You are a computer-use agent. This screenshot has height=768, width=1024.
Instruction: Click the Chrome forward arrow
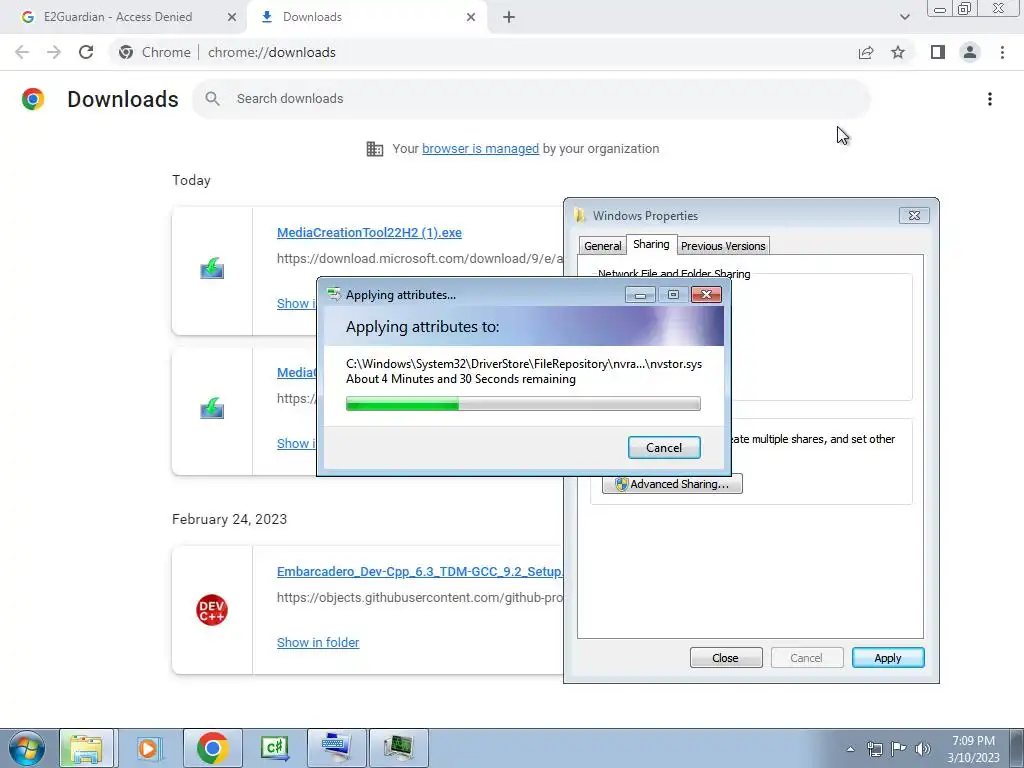54,52
